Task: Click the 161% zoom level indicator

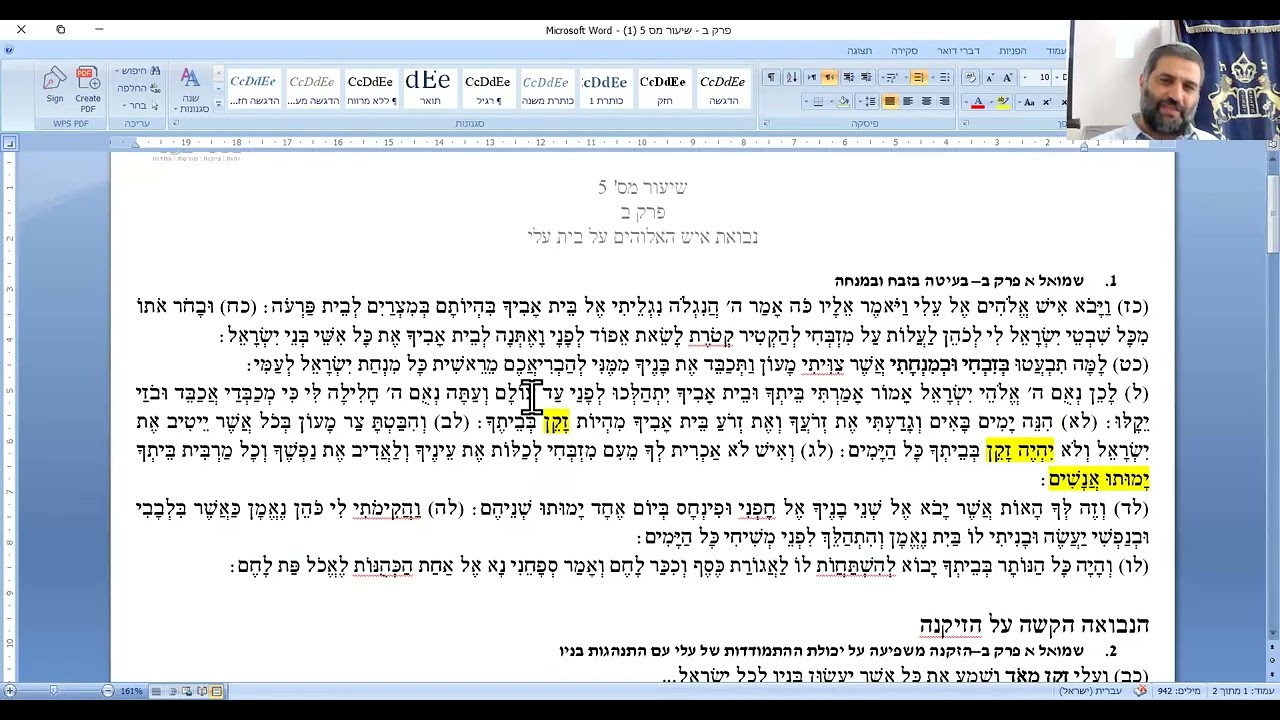Action: point(131,691)
